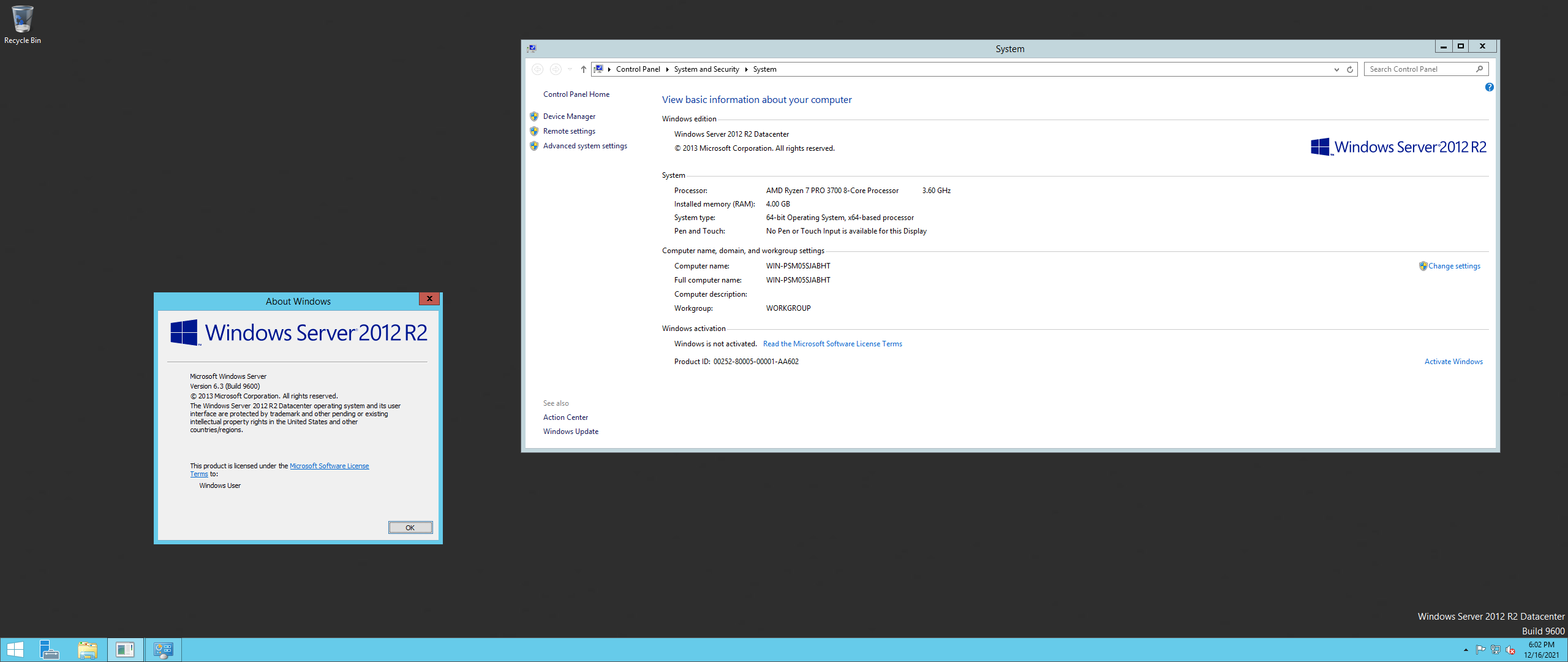
Task: Click the Windows User licensee text
Action: coord(220,485)
